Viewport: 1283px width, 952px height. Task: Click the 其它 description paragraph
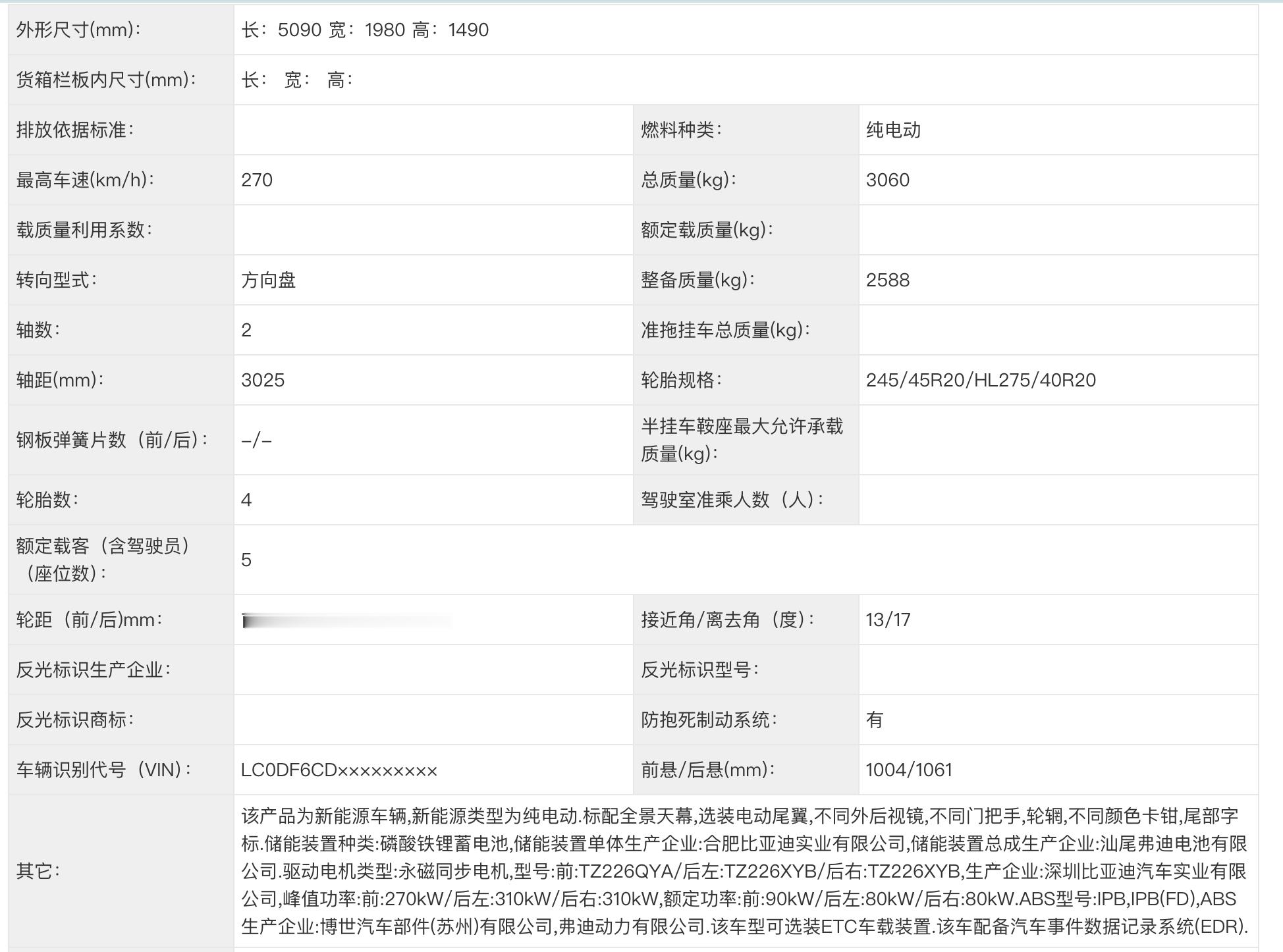click(x=744, y=871)
